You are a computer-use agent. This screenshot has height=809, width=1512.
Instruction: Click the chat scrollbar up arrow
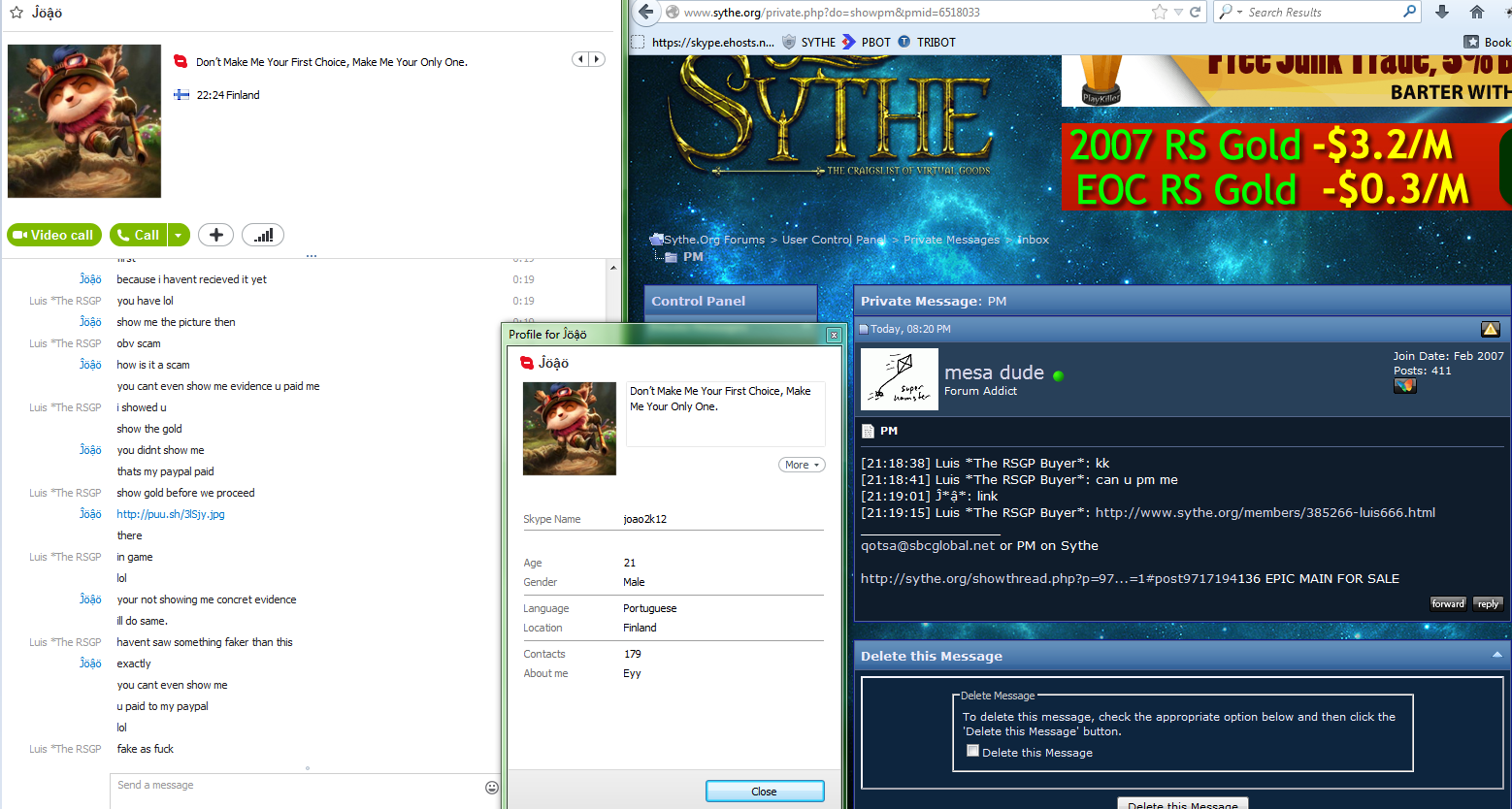(x=612, y=268)
